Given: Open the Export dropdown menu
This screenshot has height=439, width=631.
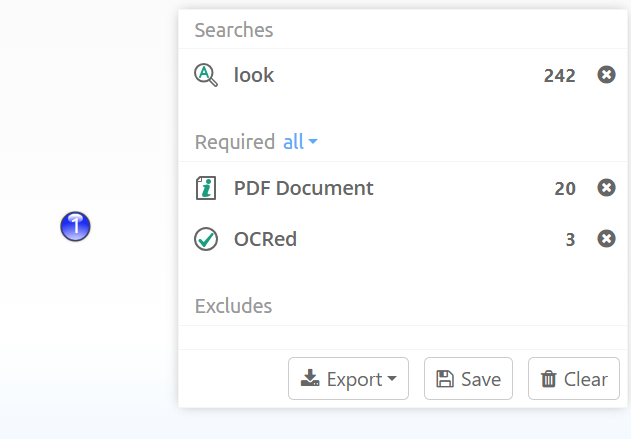Looking at the screenshot, I should pos(348,379).
